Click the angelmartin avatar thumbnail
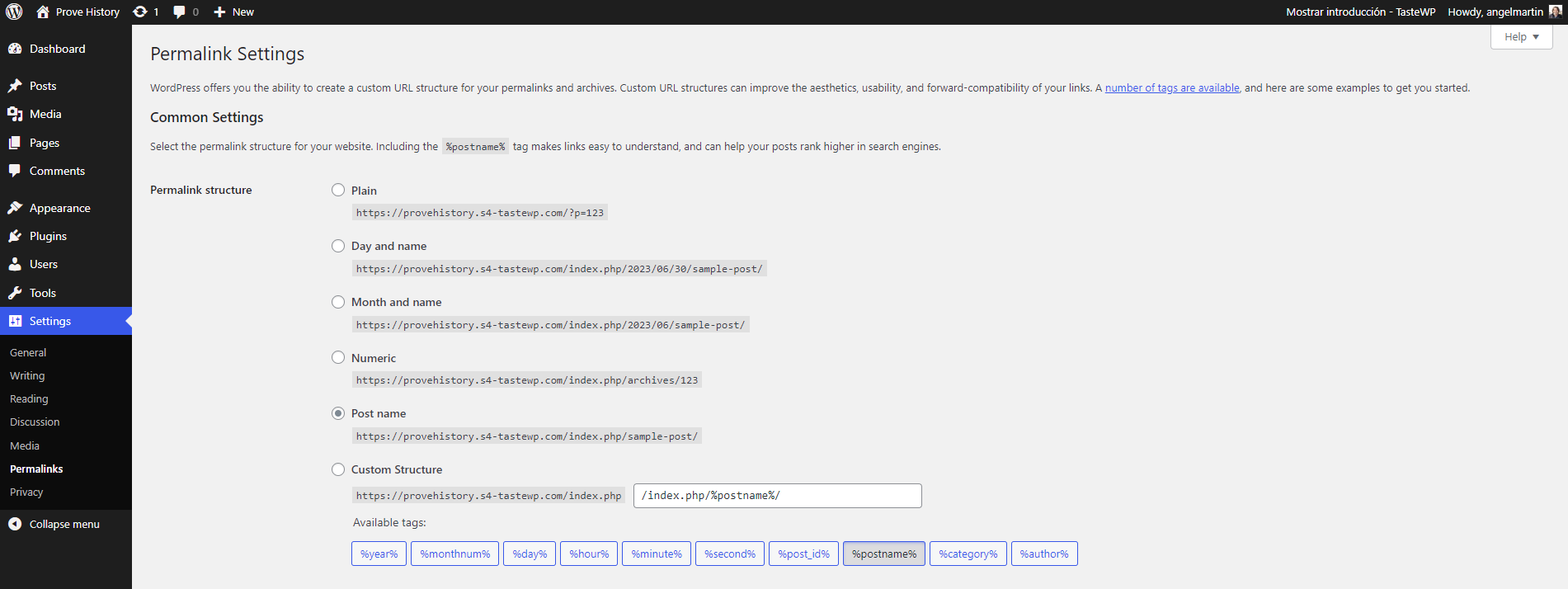 click(x=1555, y=12)
